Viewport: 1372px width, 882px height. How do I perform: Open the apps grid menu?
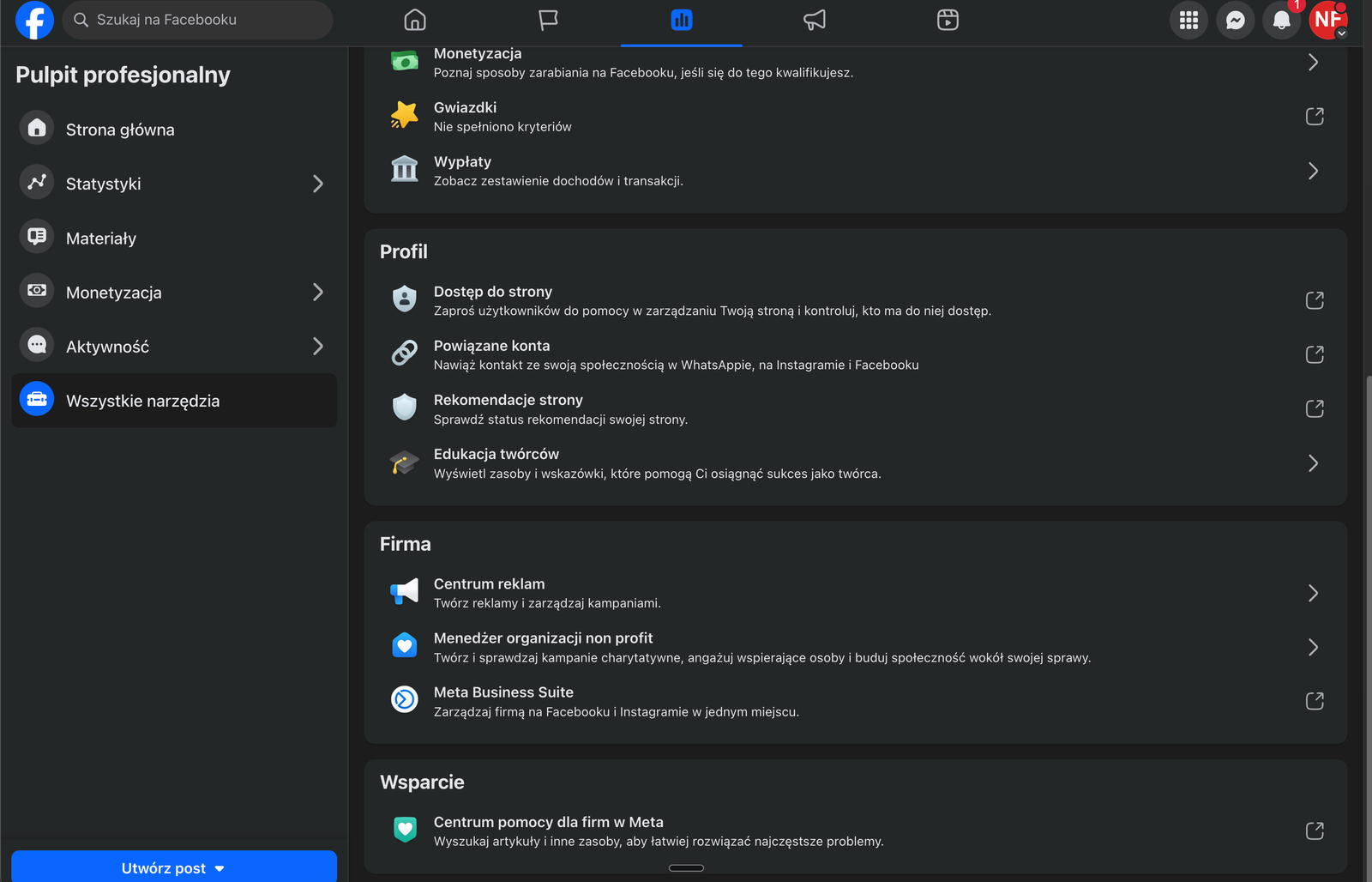(1188, 19)
